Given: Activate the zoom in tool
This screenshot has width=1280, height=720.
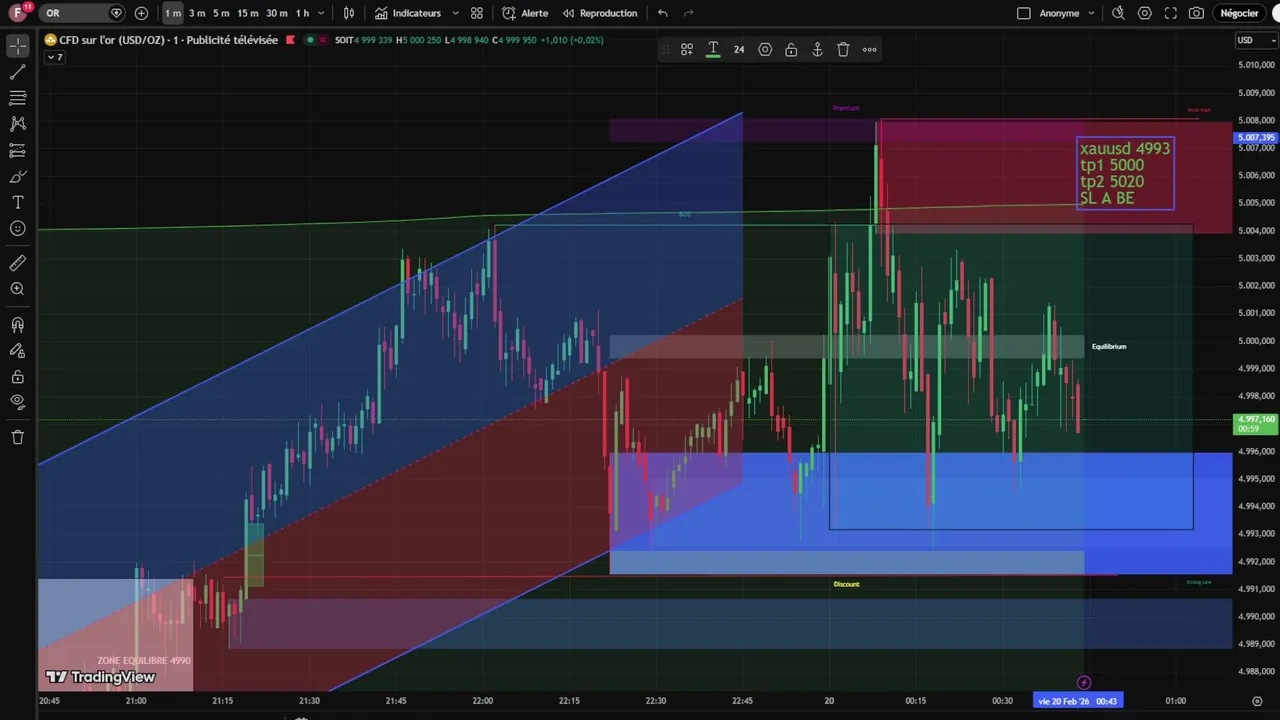Looking at the screenshot, I should point(17,289).
